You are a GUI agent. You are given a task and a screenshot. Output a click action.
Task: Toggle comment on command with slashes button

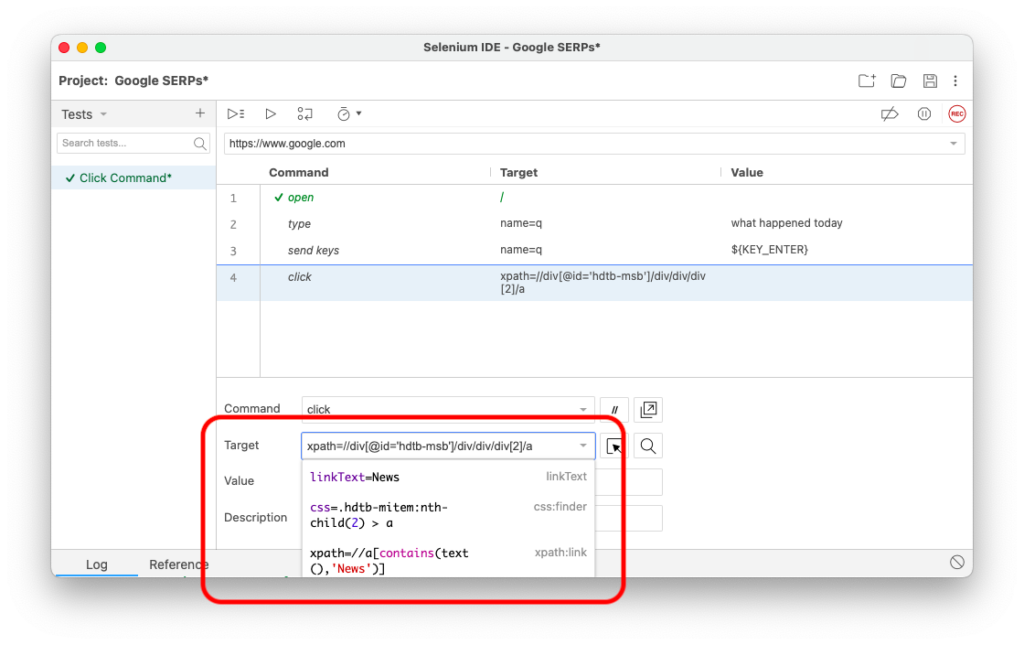point(614,409)
